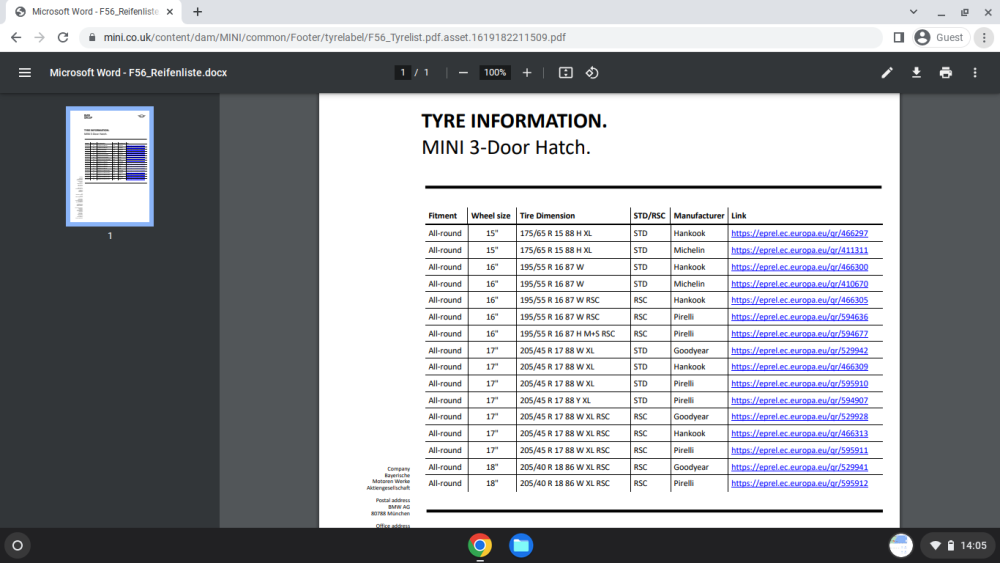Click the 'Fitment' column header
Screen dimensions: 1000x563
coord(443,216)
